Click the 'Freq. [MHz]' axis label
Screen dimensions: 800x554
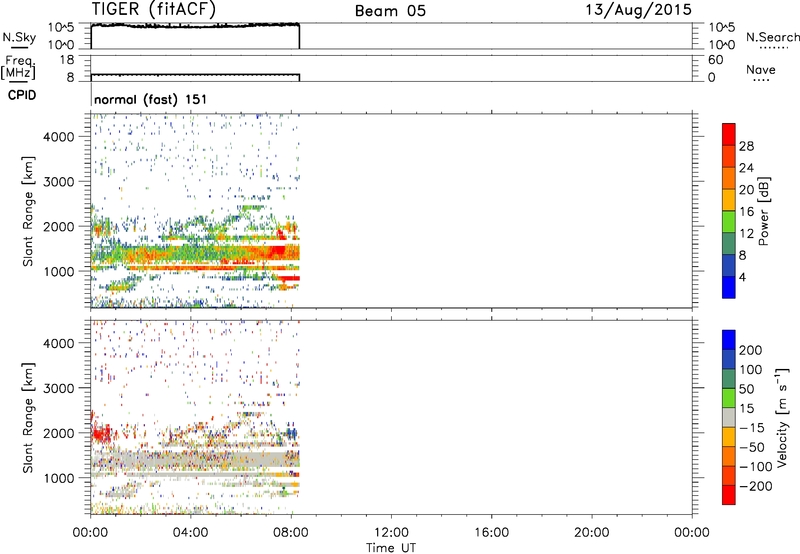click(x=19, y=68)
